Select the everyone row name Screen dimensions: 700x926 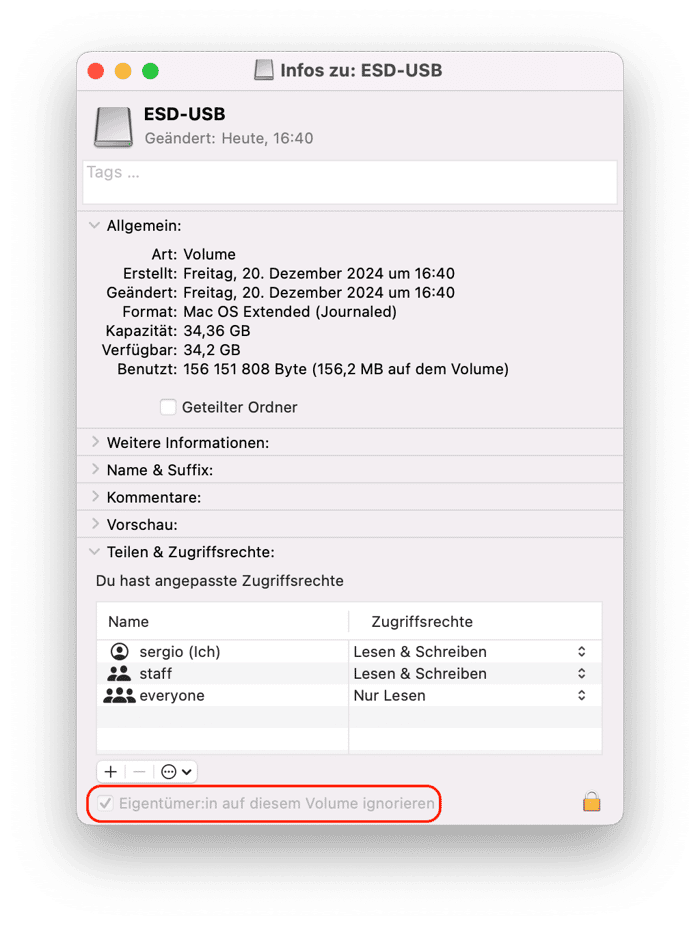point(172,696)
